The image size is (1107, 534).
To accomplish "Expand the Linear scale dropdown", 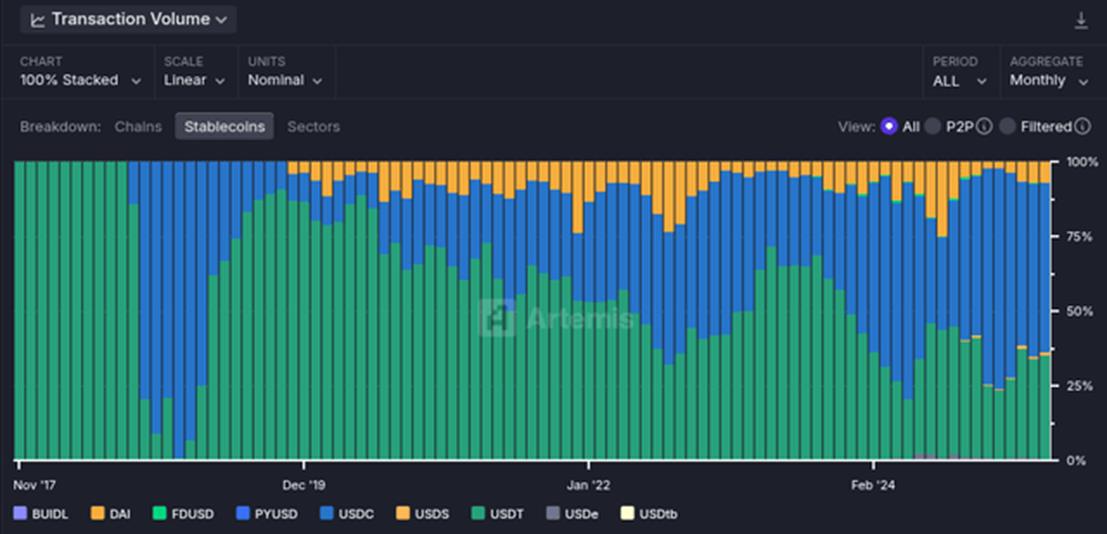I will [193, 80].
